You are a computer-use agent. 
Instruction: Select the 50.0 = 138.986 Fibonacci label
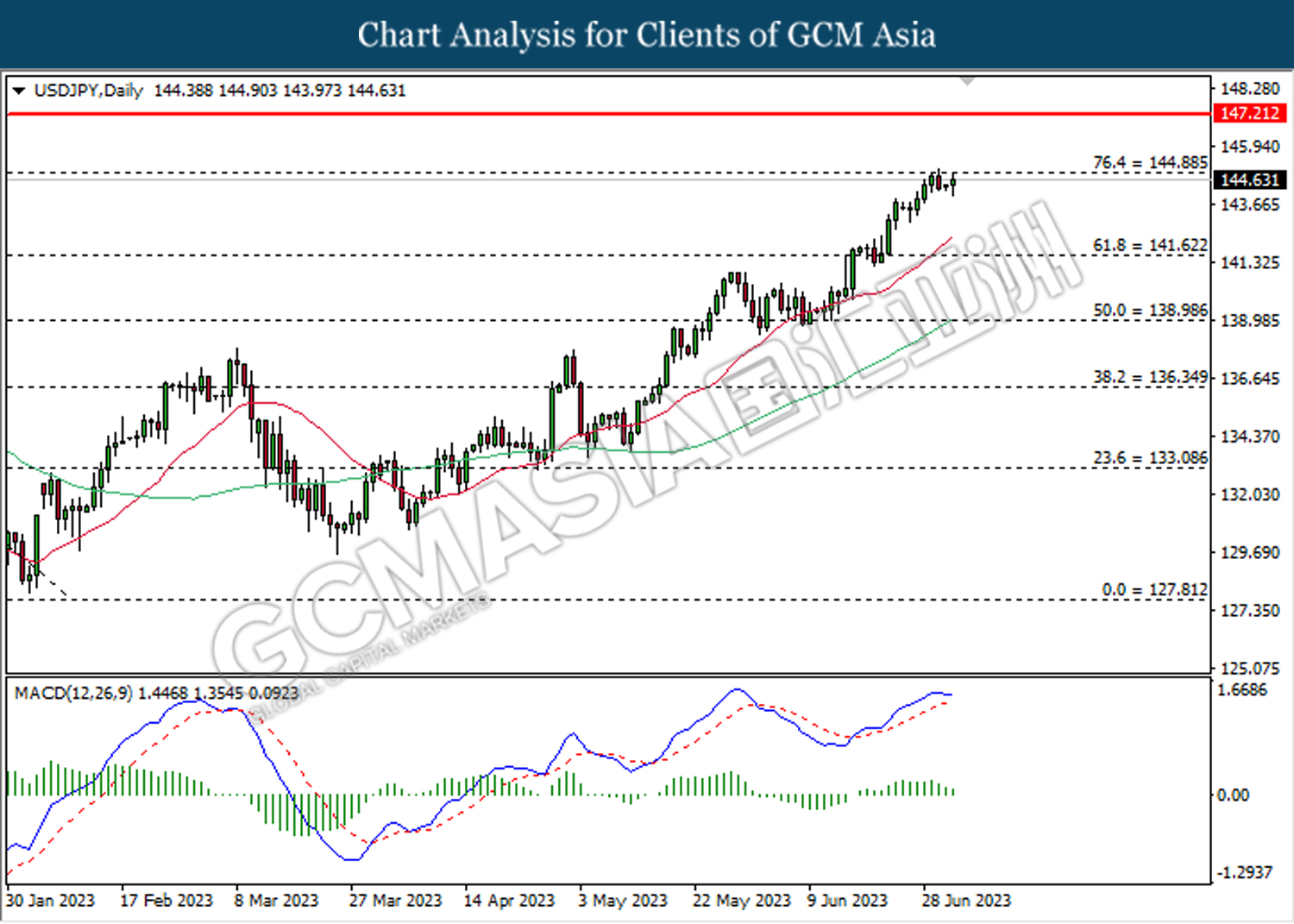(x=1150, y=310)
